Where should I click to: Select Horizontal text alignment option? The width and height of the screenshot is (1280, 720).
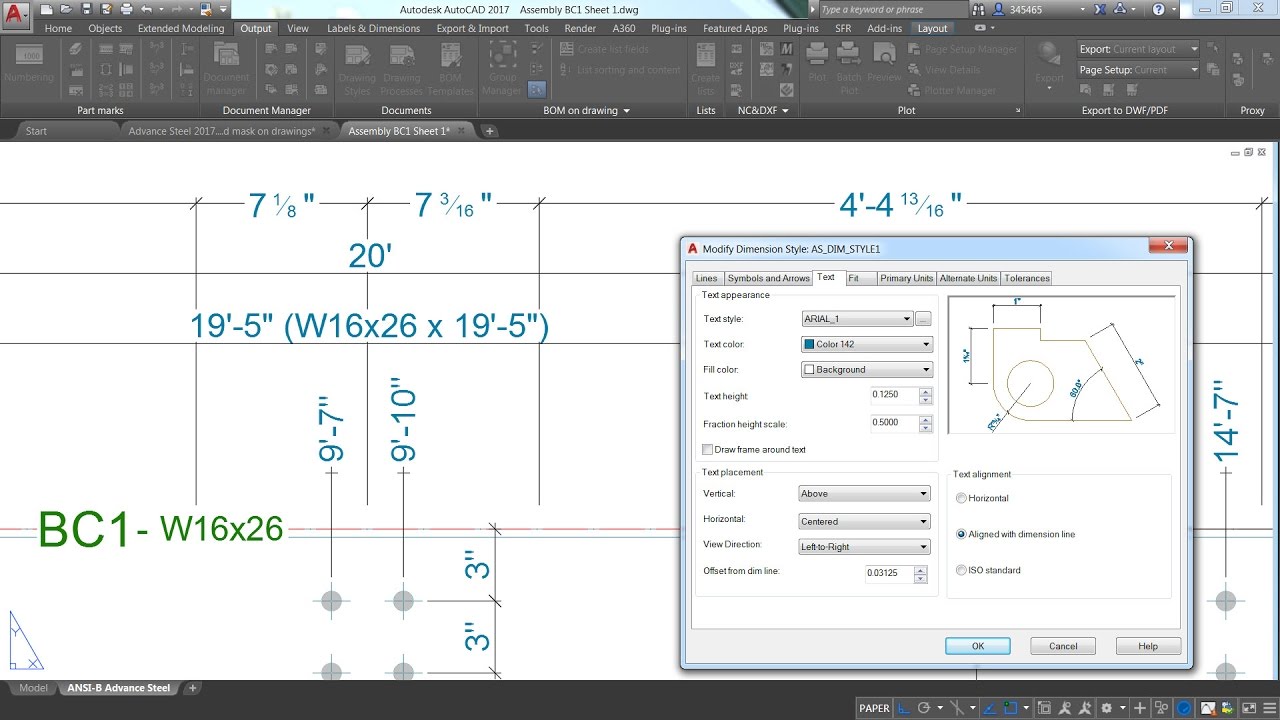(962, 498)
